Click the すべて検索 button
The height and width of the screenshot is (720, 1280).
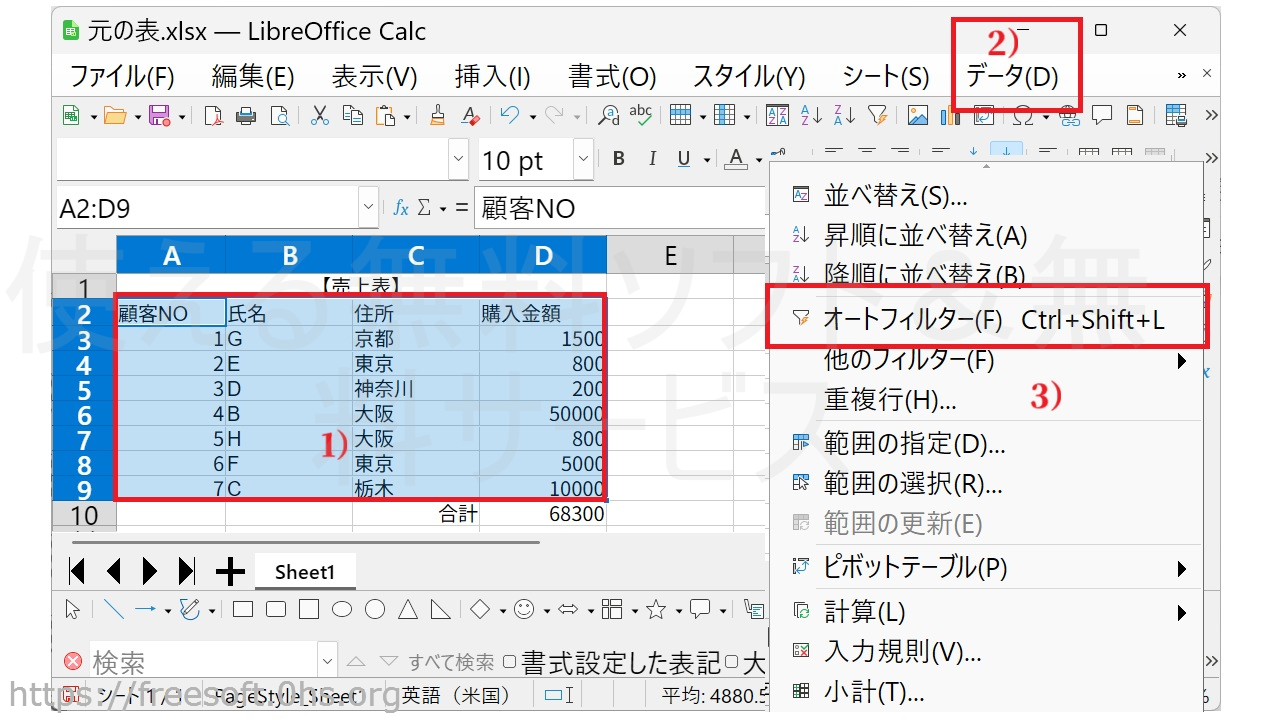[x=450, y=662]
